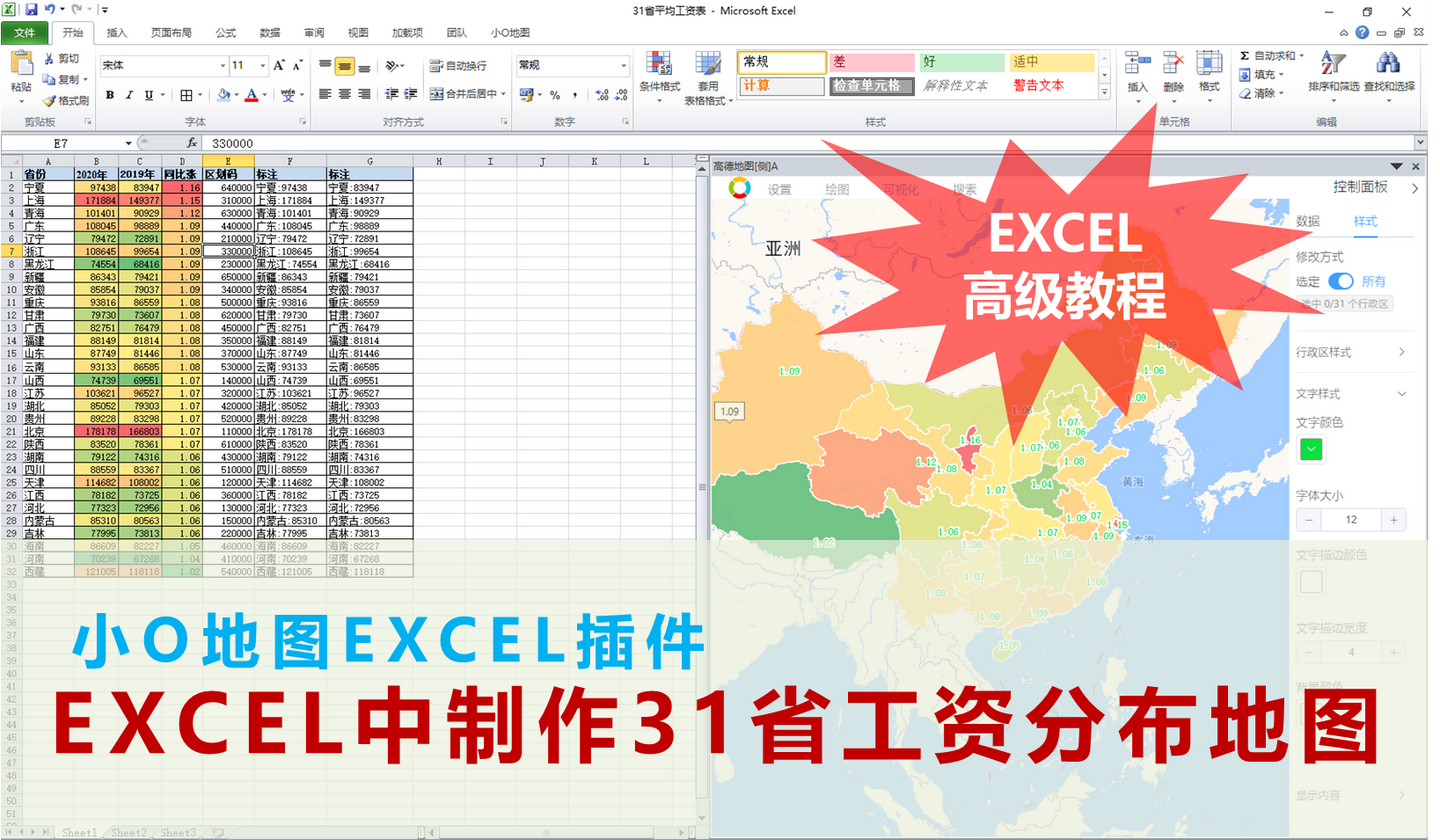The height and width of the screenshot is (840, 1440).
Task: Apply the 计算 cell style
Action: click(782, 85)
